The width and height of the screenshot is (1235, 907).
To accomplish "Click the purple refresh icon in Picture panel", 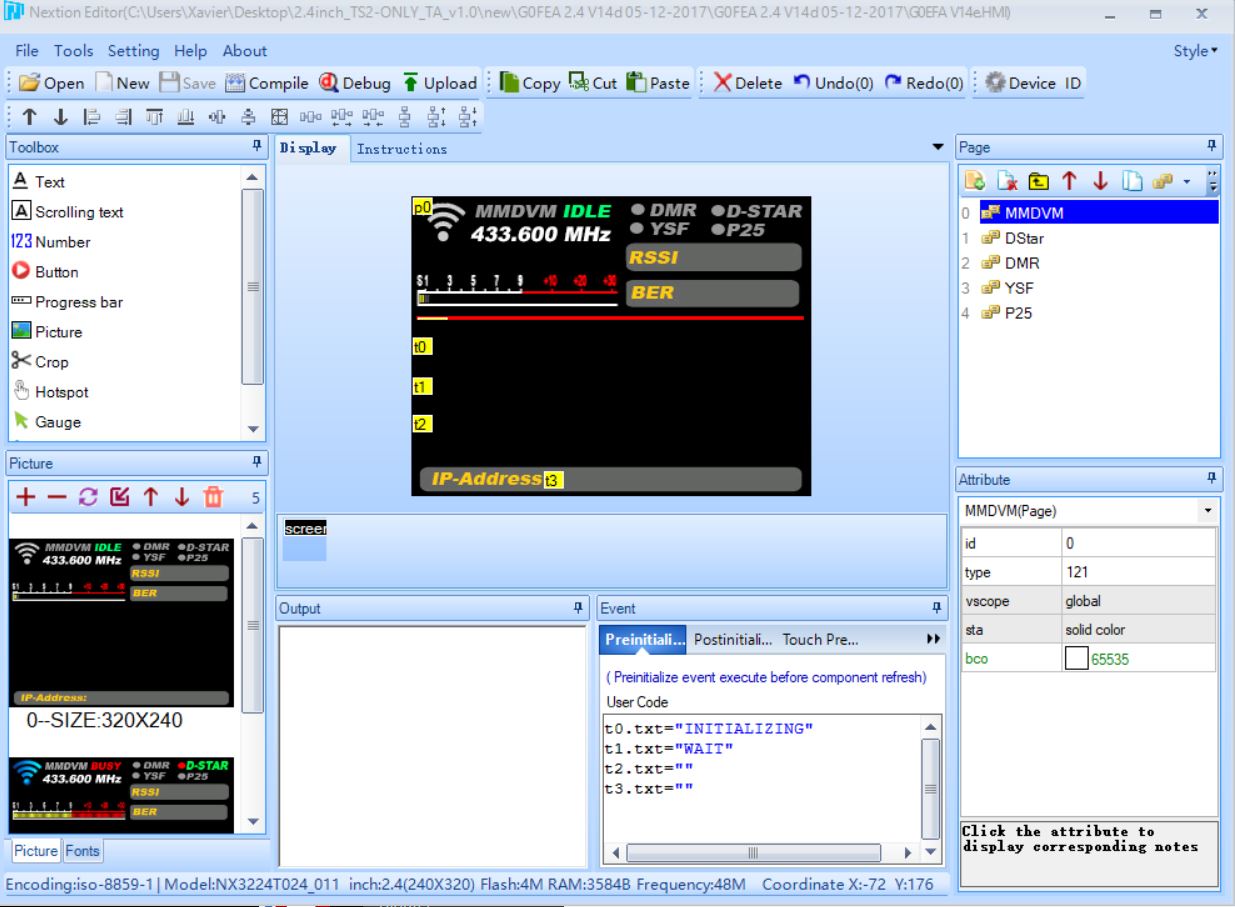I will coord(87,497).
